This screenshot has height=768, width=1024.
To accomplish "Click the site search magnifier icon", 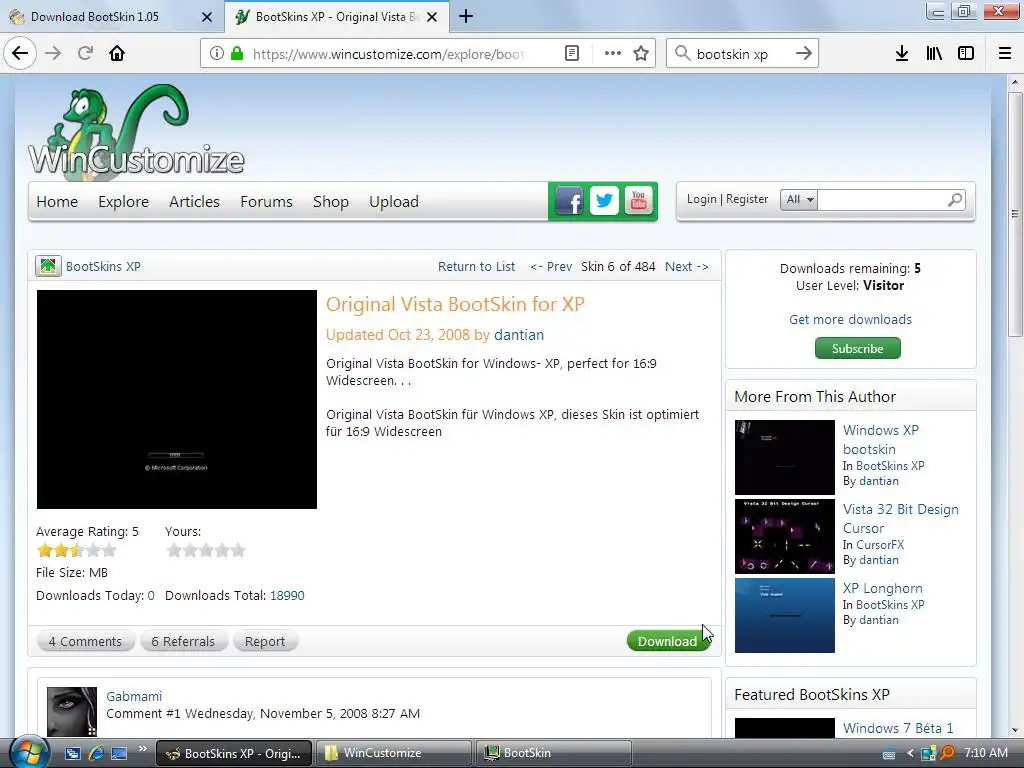I will coord(955,199).
